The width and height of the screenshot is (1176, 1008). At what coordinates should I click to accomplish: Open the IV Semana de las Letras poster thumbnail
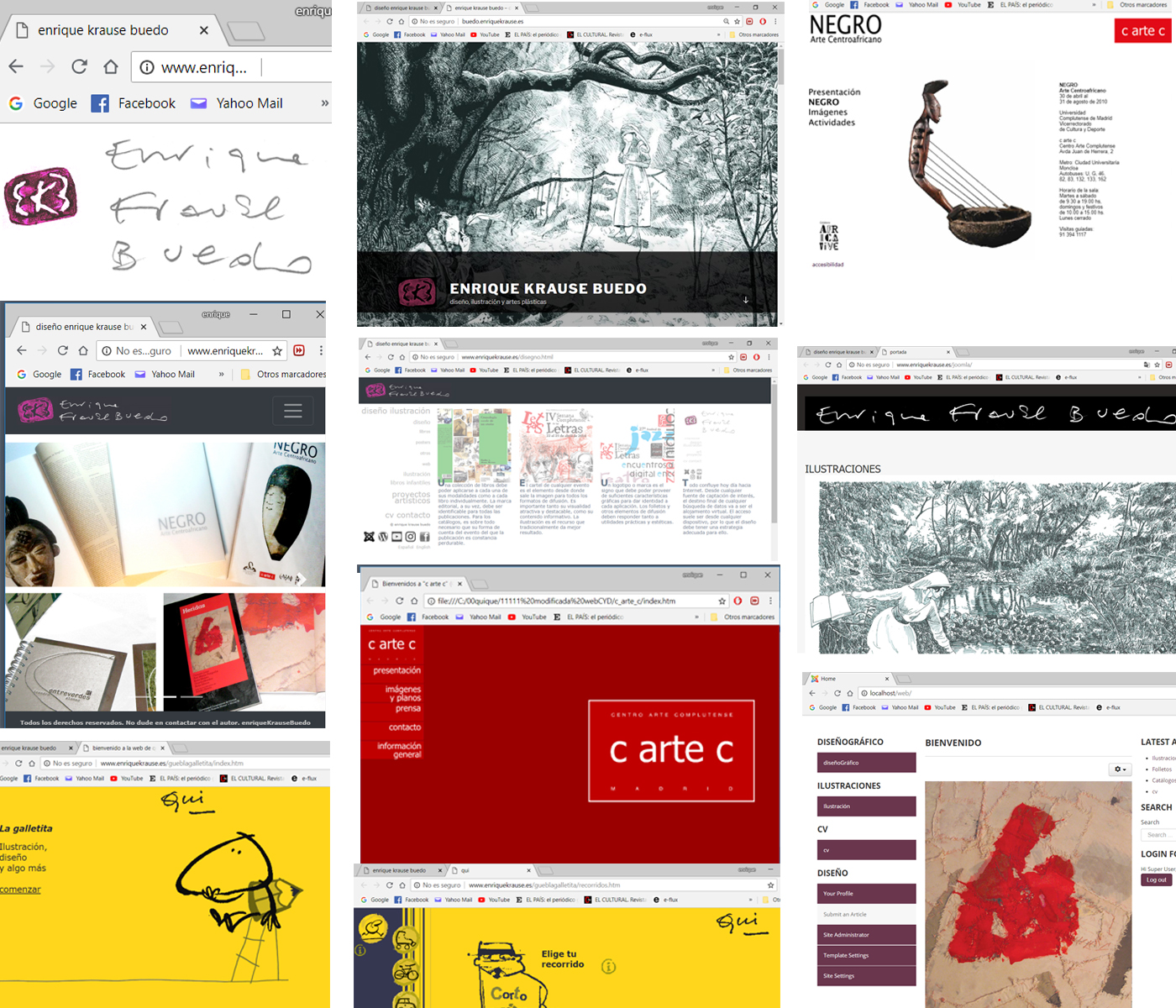556,445
